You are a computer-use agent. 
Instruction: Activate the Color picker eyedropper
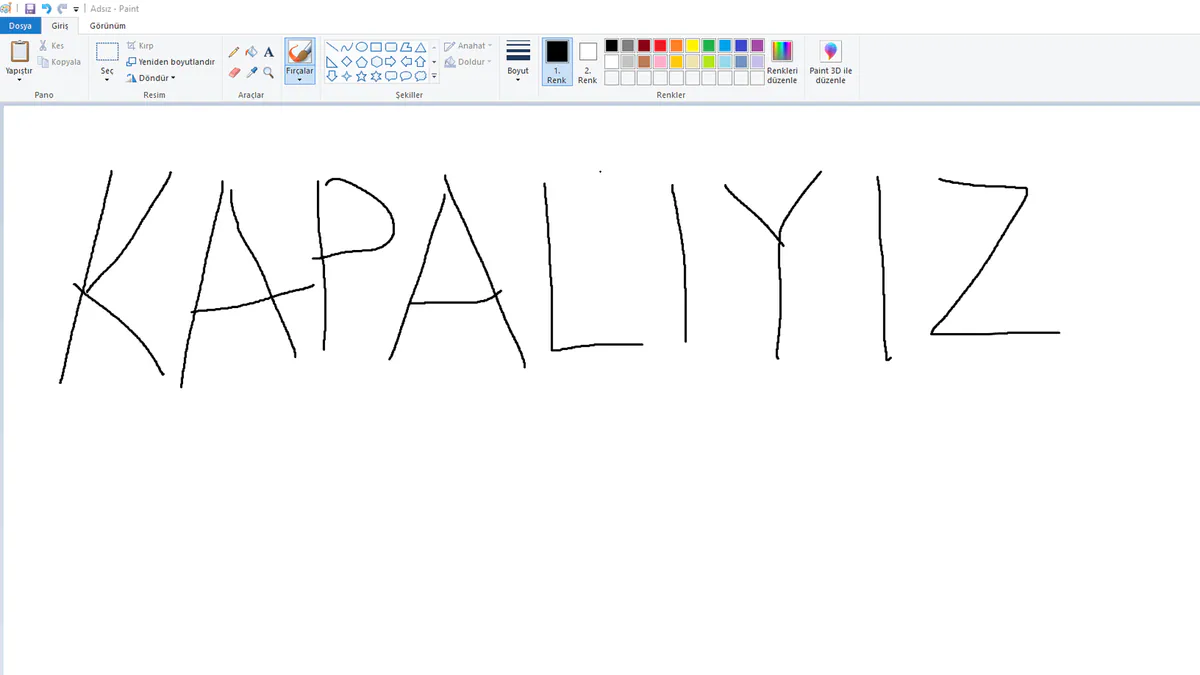pos(251,72)
